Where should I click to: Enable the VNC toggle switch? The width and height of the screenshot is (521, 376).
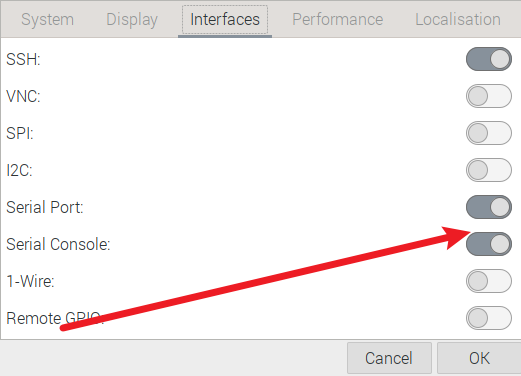click(x=489, y=96)
